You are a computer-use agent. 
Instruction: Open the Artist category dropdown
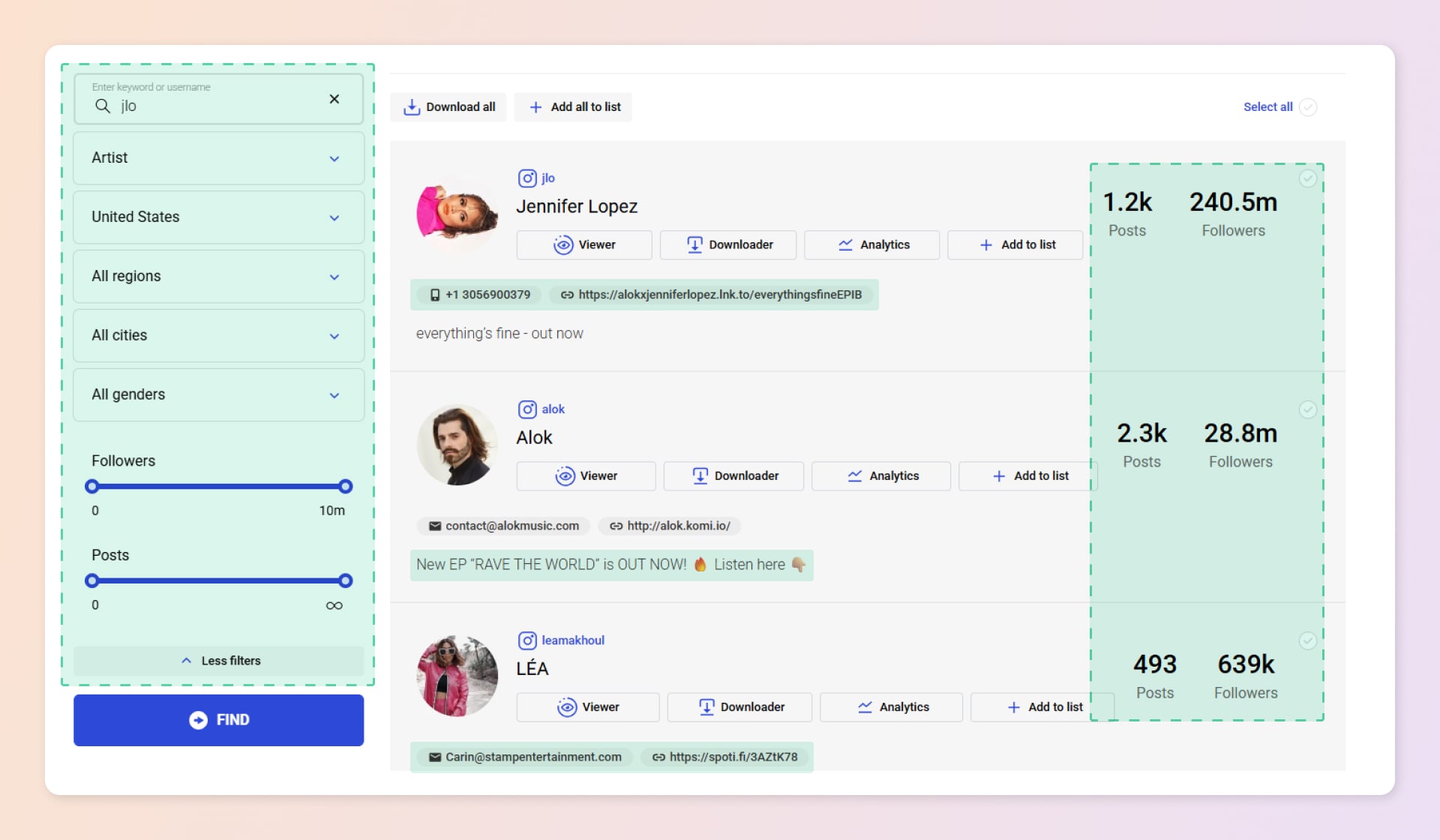click(218, 158)
